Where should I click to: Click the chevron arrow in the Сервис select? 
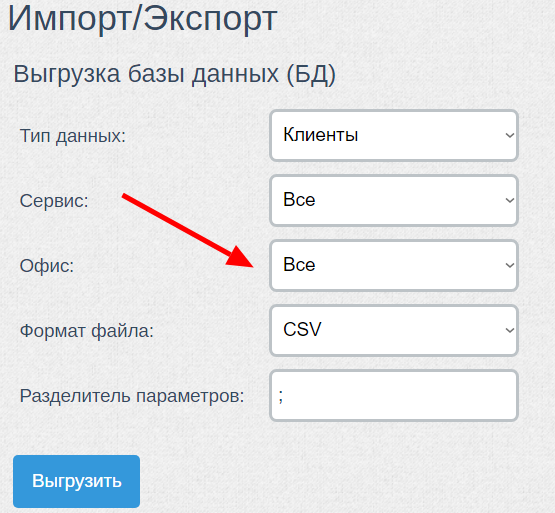[x=510, y=200]
